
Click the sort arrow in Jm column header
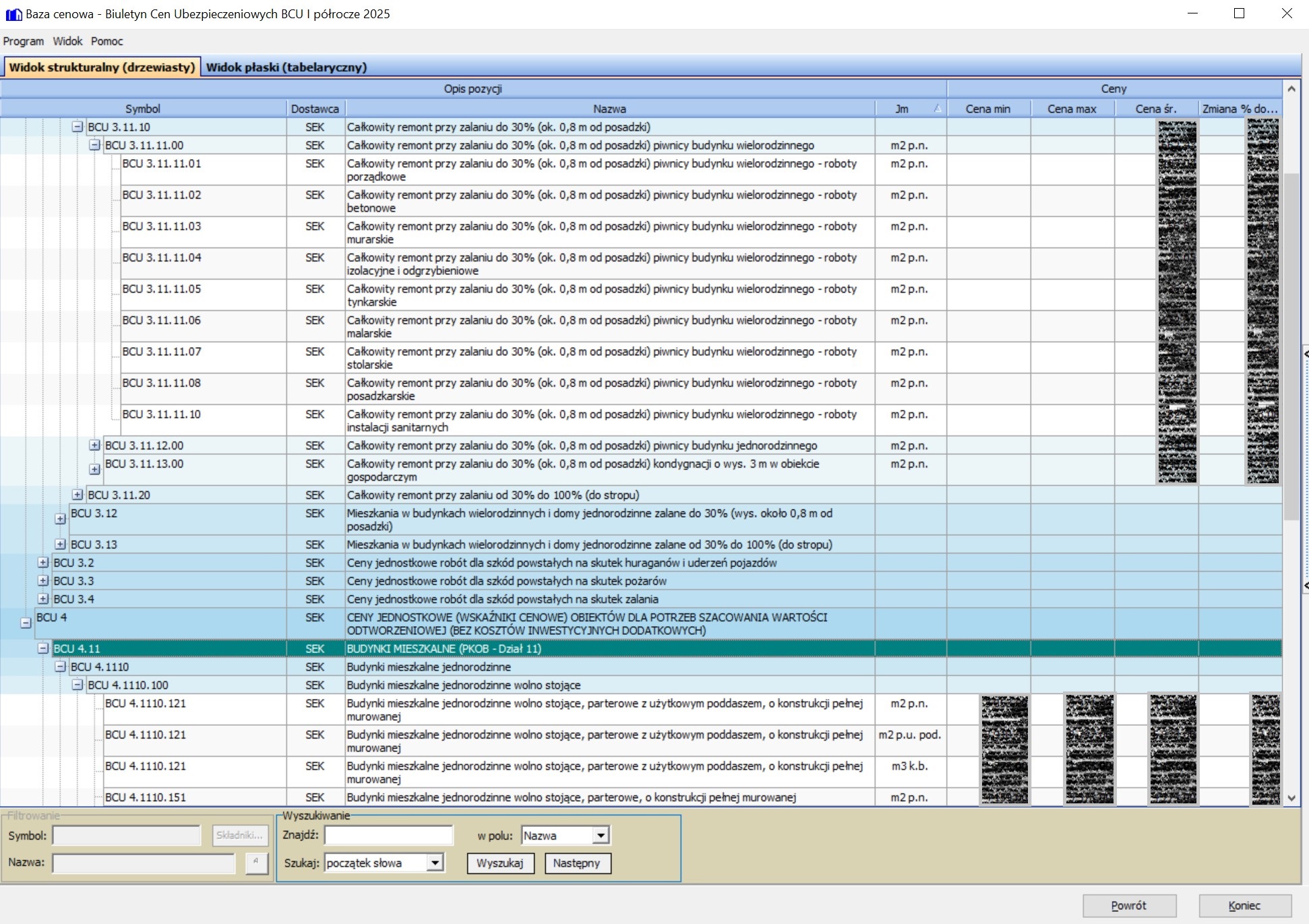pyautogui.click(x=937, y=109)
